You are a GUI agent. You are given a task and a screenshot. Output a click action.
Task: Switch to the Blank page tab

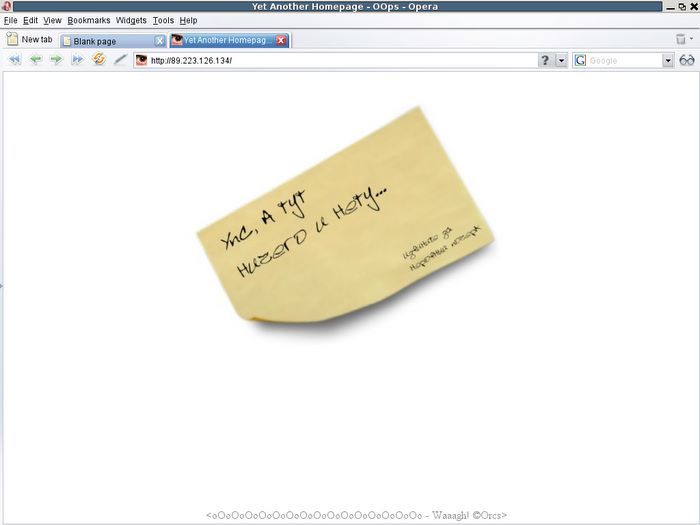point(105,41)
